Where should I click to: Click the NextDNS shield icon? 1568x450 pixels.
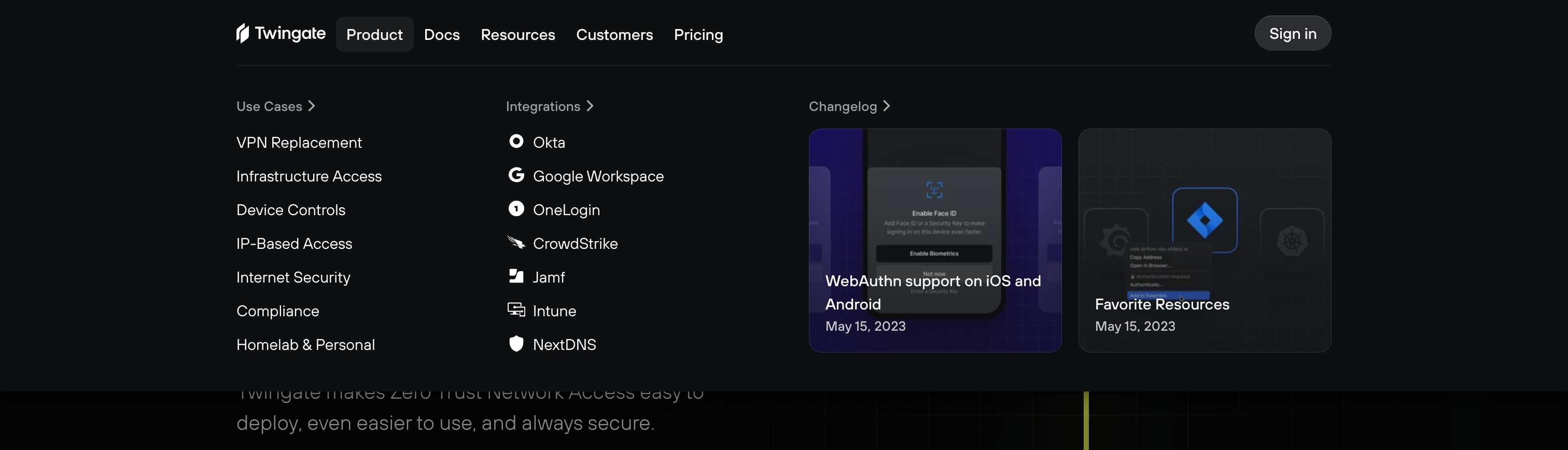516,343
